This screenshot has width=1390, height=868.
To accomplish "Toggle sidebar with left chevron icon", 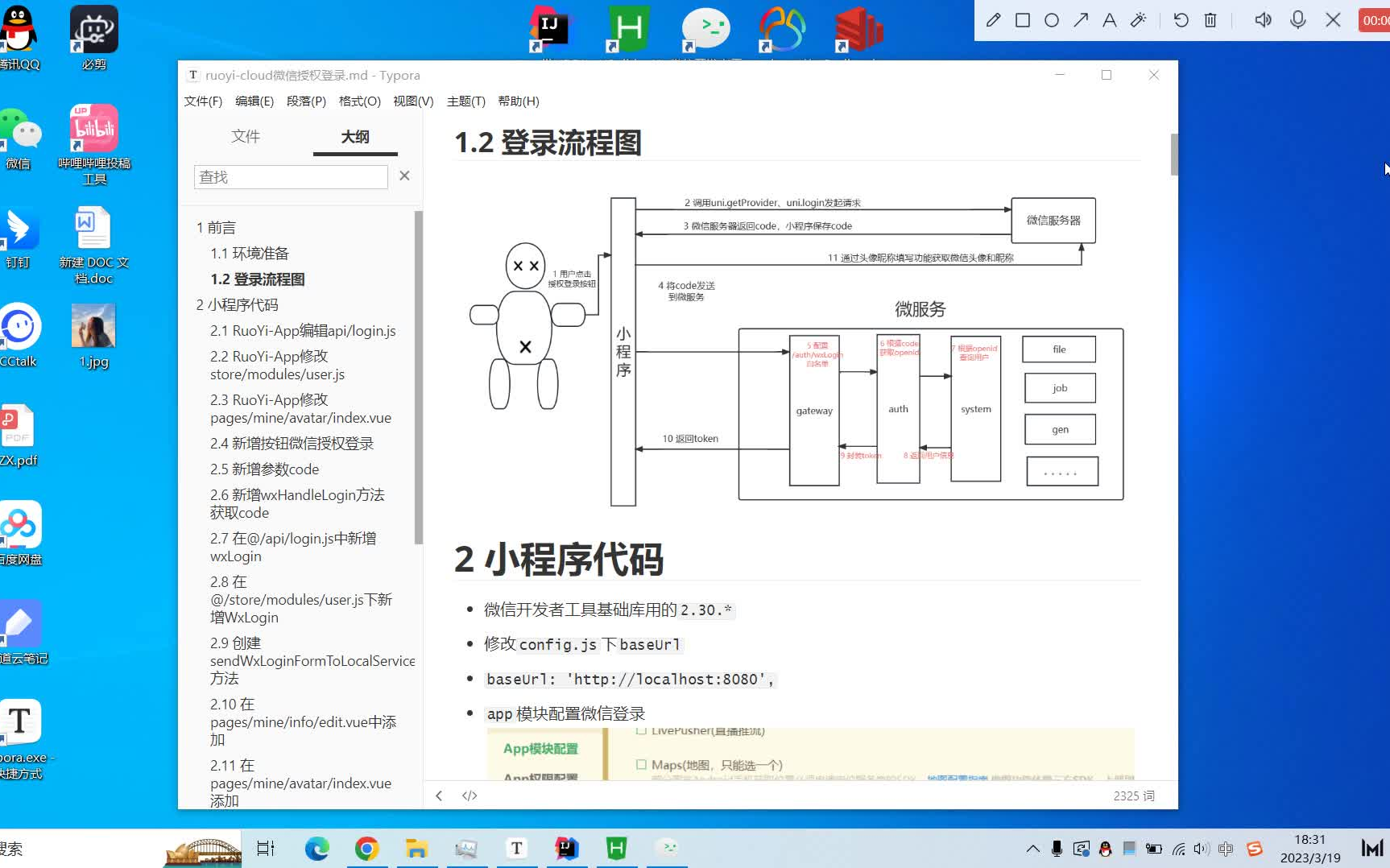I will click(x=439, y=796).
